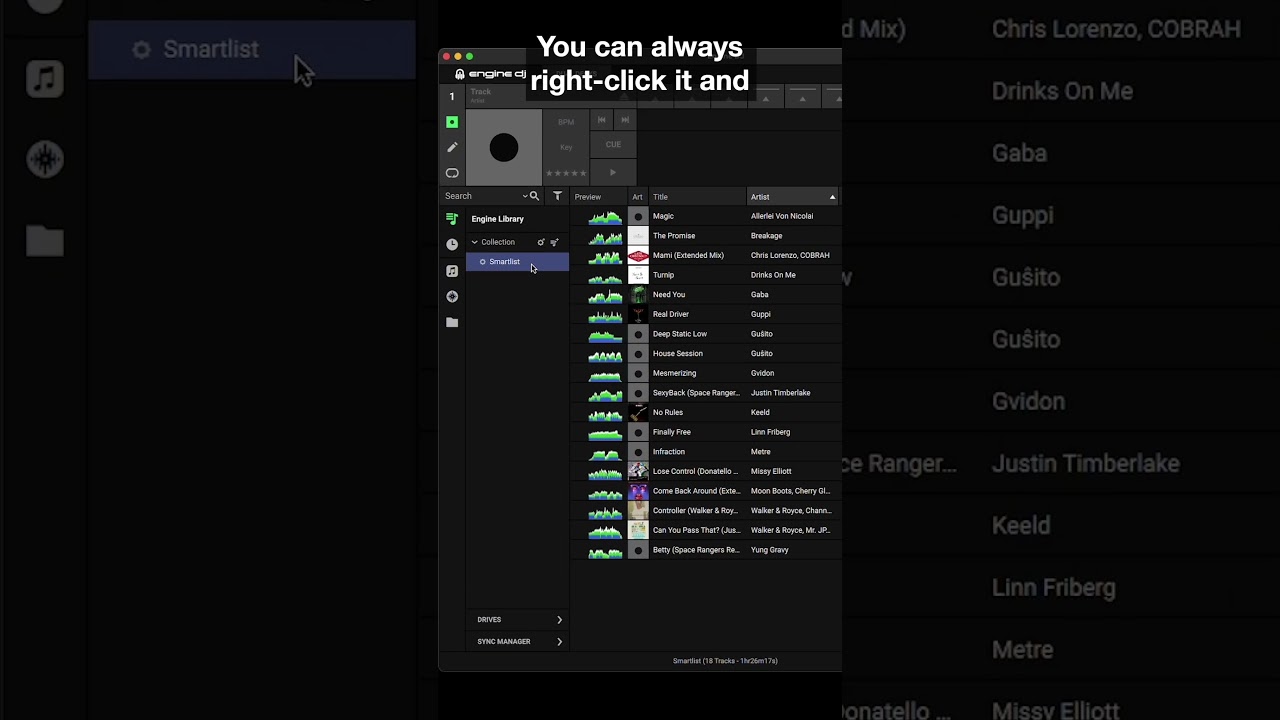Select the track title "Infraction"
This screenshot has width=1280, height=720.
(669, 452)
